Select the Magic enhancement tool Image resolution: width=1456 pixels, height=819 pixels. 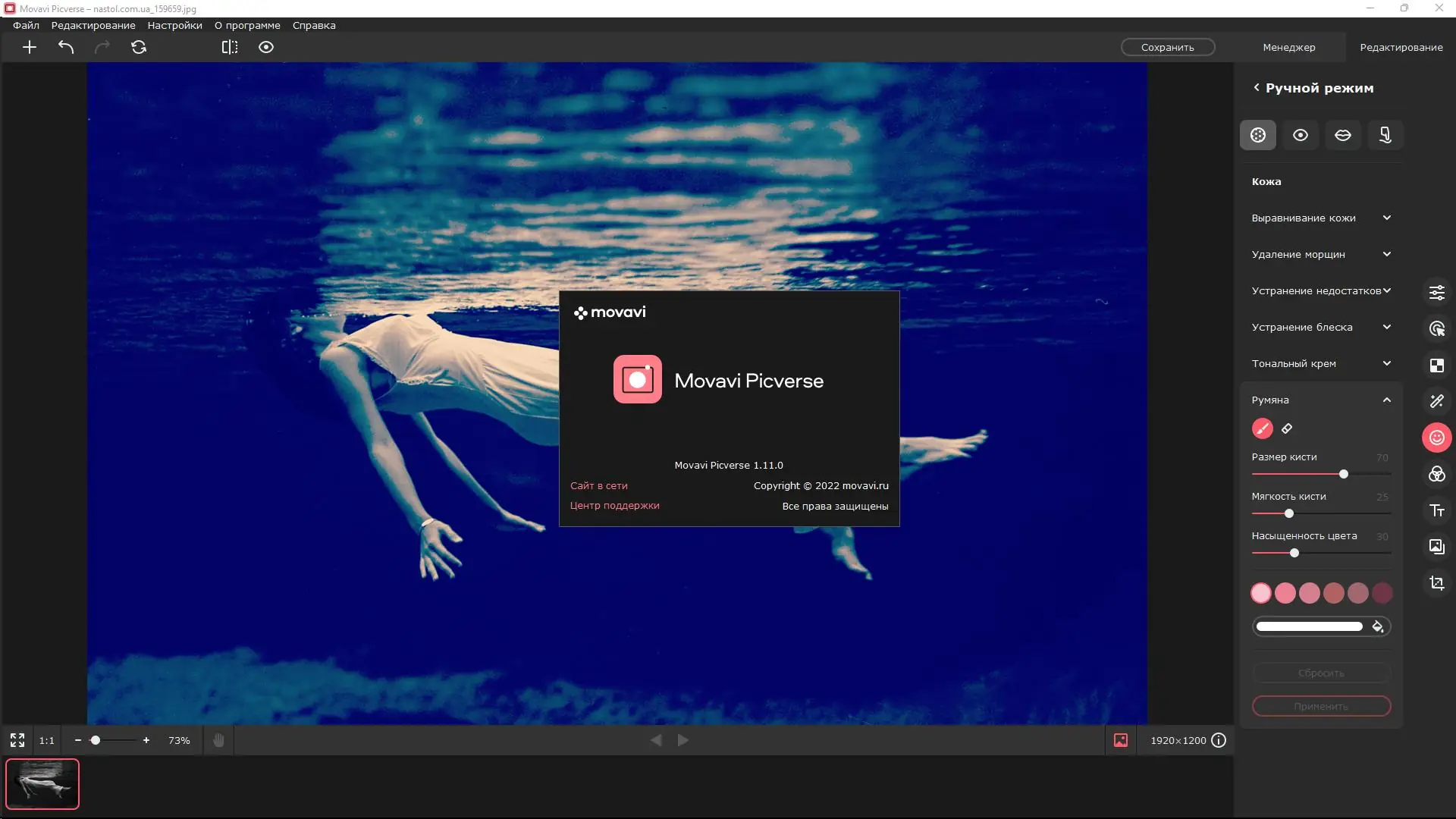[1437, 401]
